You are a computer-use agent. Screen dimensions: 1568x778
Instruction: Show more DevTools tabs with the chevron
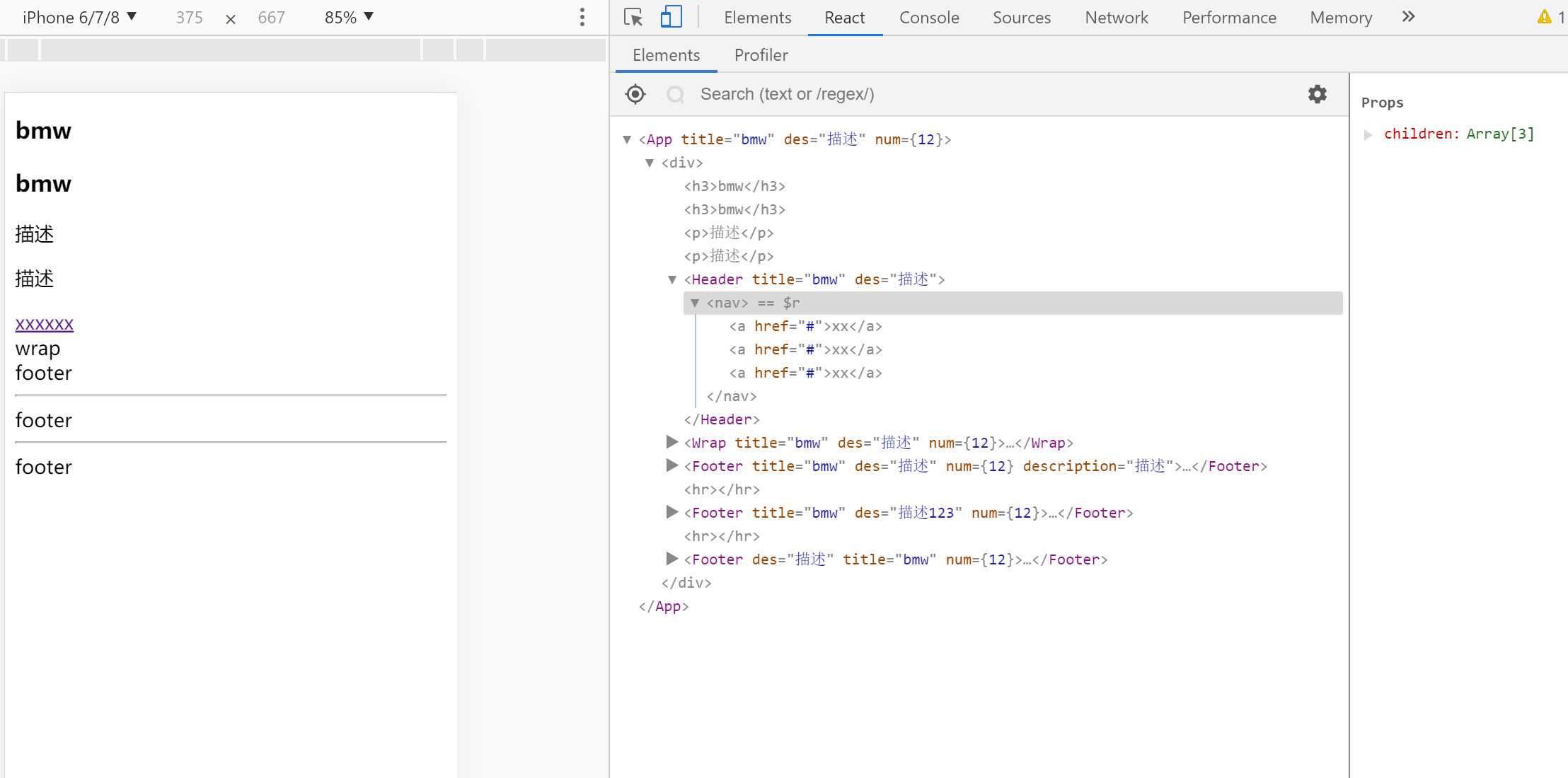[x=1408, y=17]
